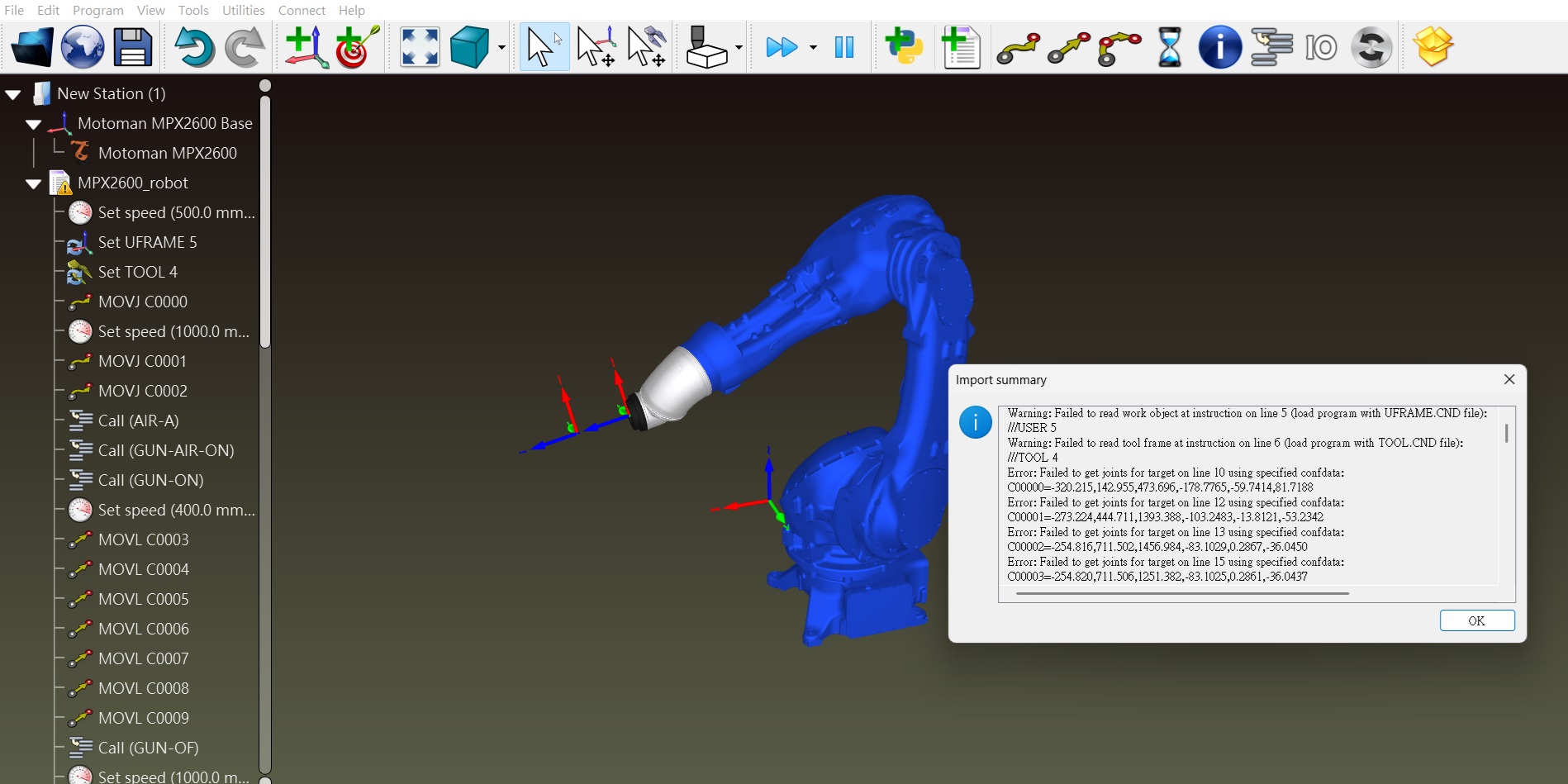Click the "///USER 5" line in Import summary
The image size is (1568, 784).
pyautogui.click(x=1032, y=428)
